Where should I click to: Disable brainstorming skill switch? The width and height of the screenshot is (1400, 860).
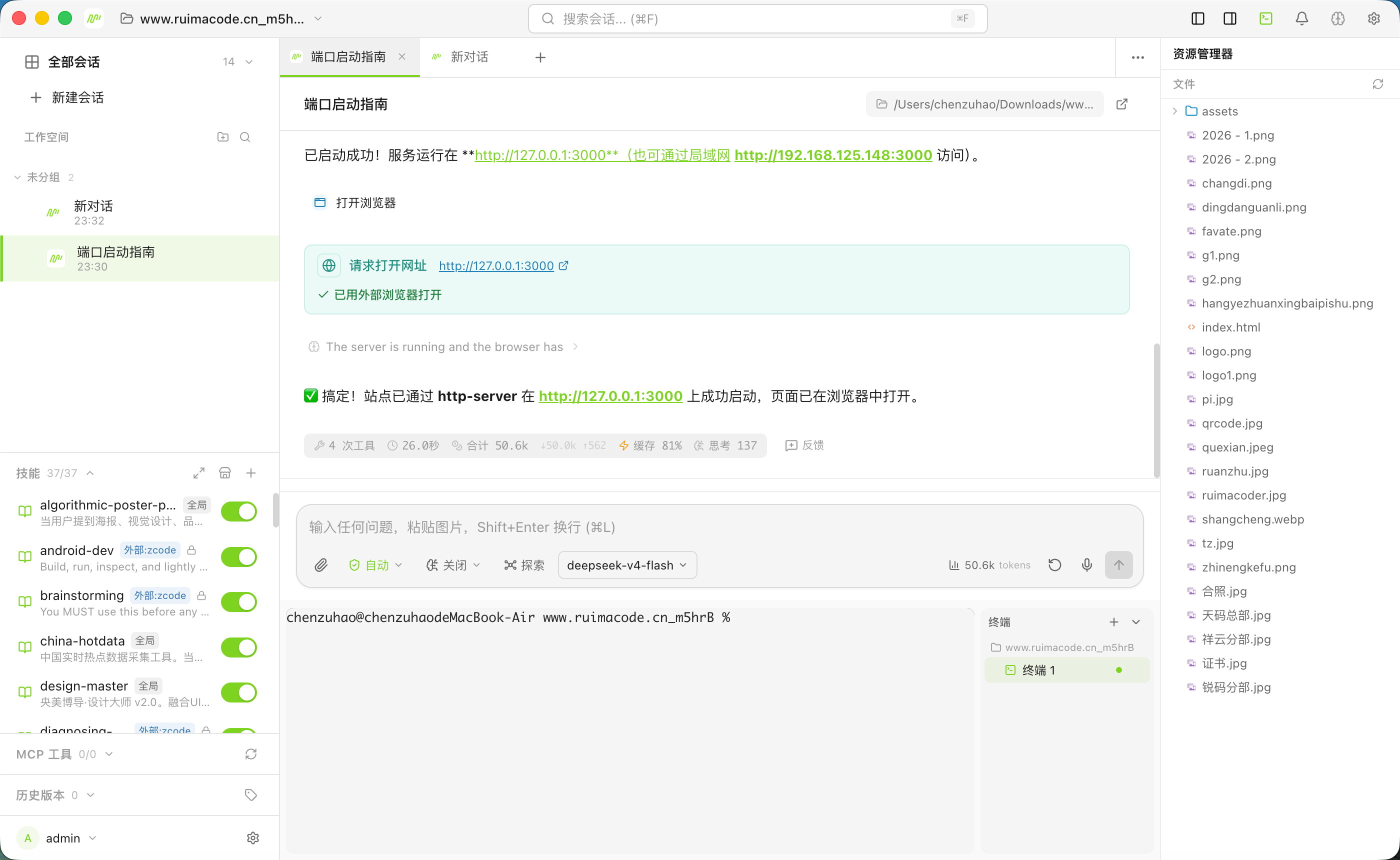pos(239,602)
